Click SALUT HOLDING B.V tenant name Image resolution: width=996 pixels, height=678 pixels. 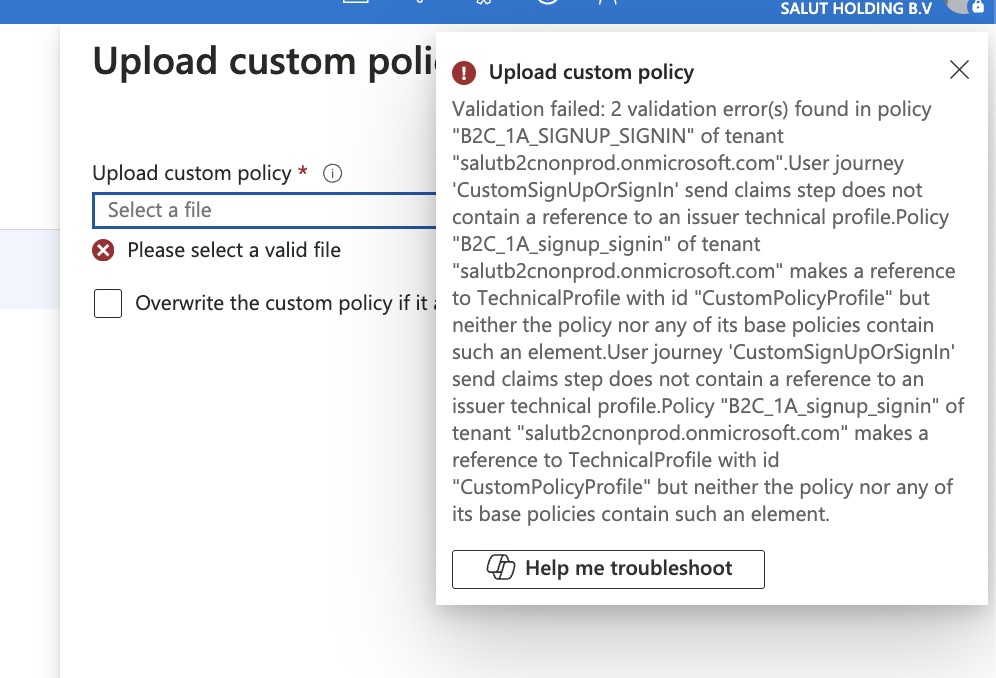coord(855,9)
